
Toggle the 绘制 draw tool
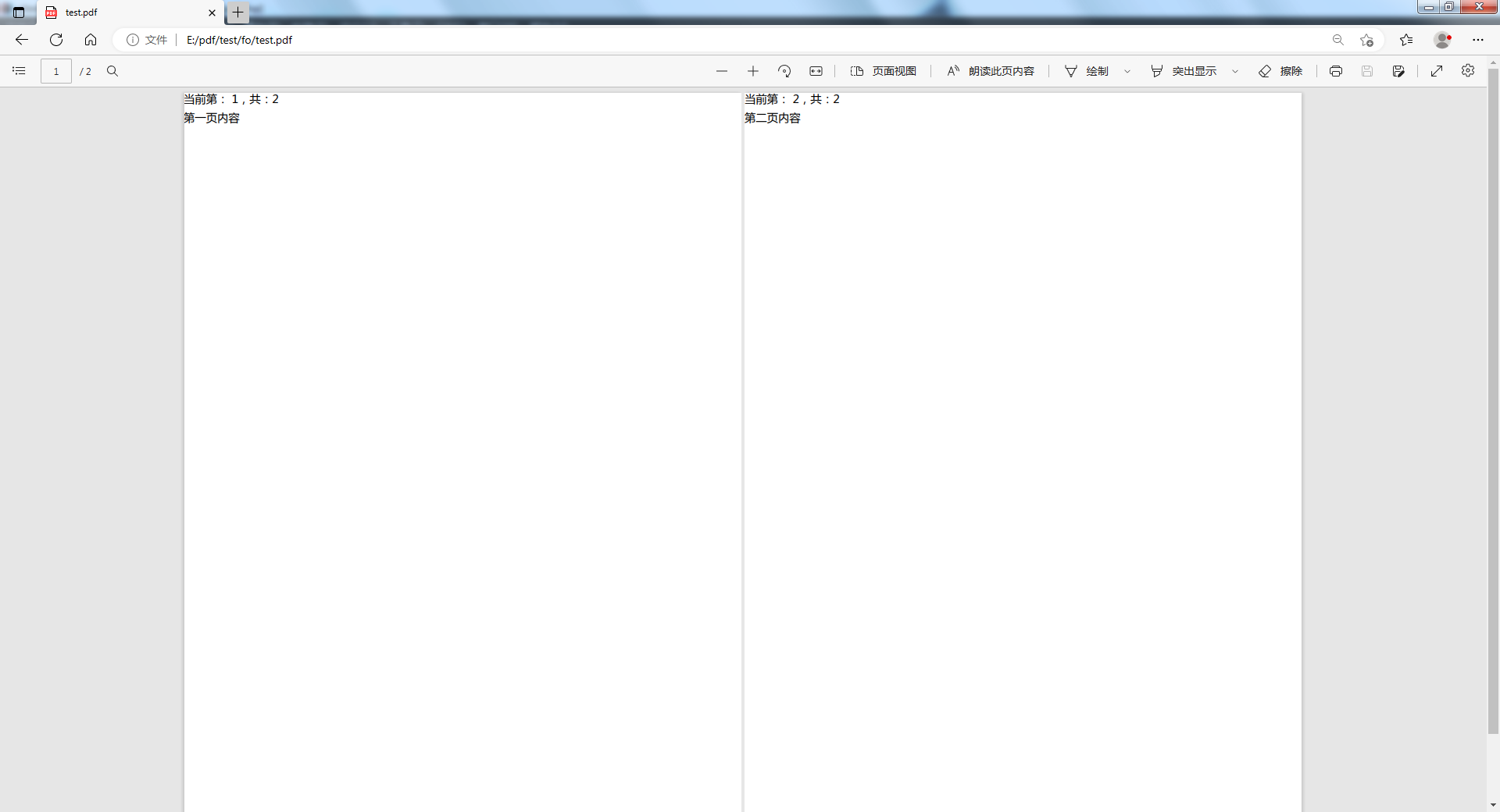point(1087,71)
